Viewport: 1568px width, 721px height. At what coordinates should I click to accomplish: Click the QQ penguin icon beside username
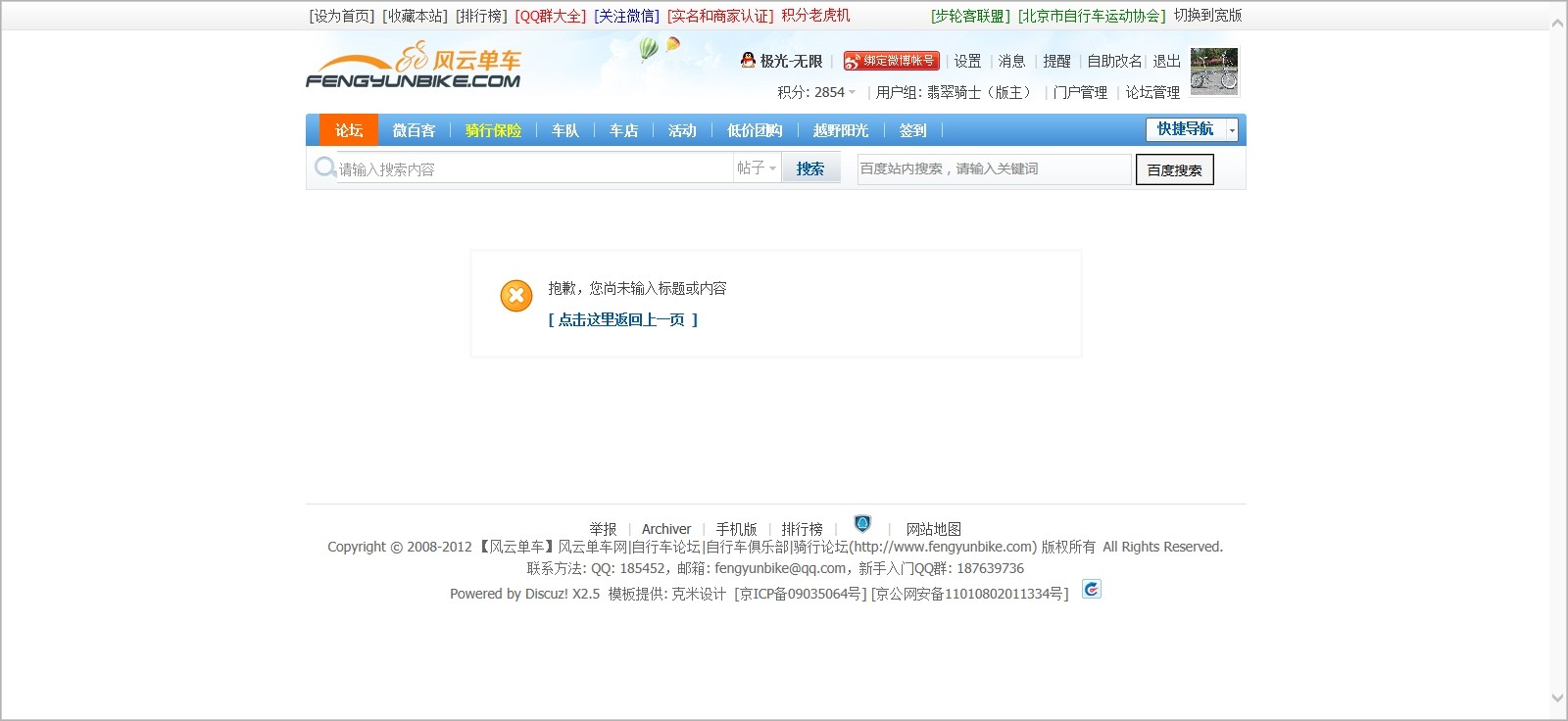pyautogui.click(x=748, y=61)
